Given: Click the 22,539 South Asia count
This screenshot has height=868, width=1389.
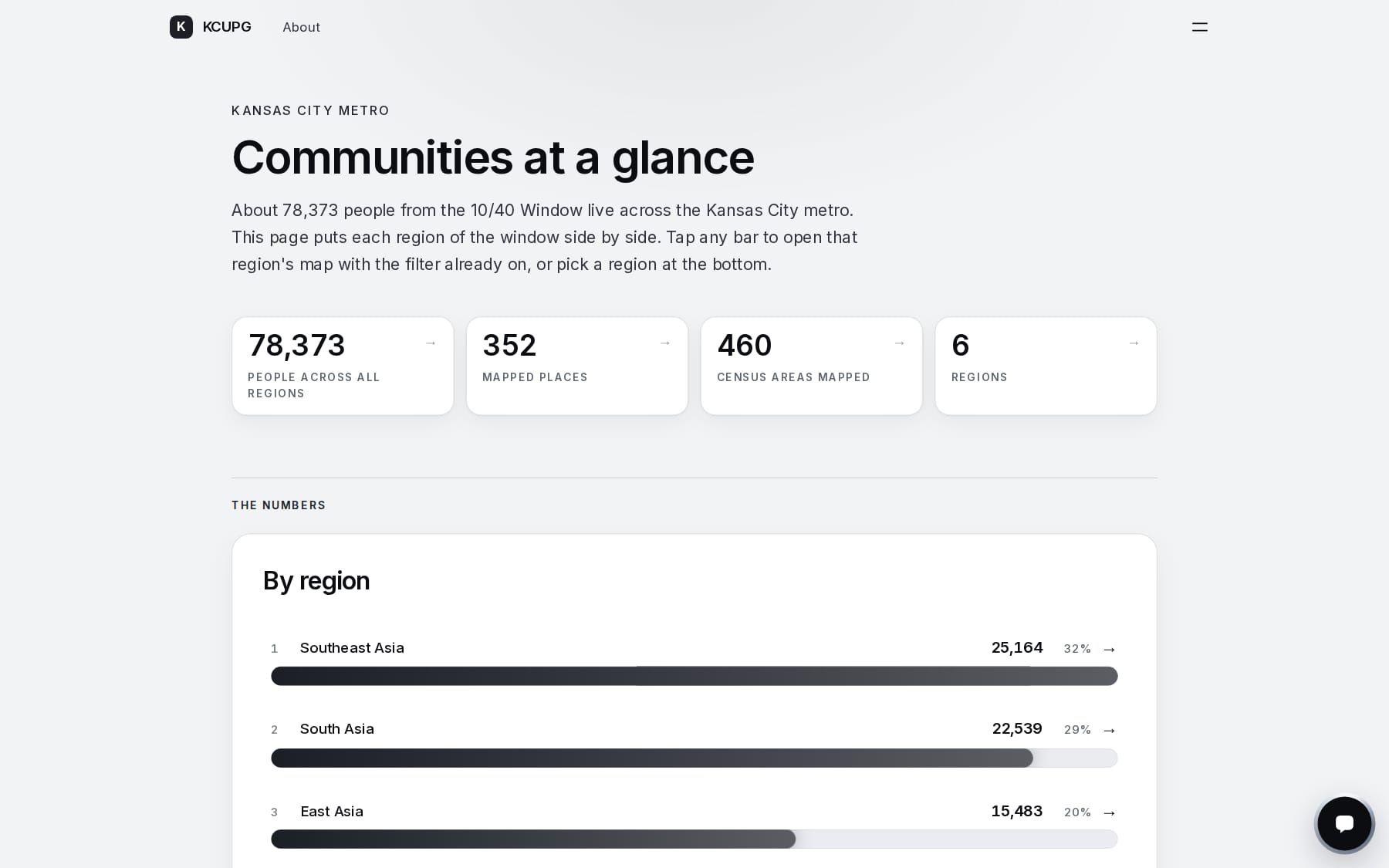Looking at the screenshot, I should [x=1017, y=729].
